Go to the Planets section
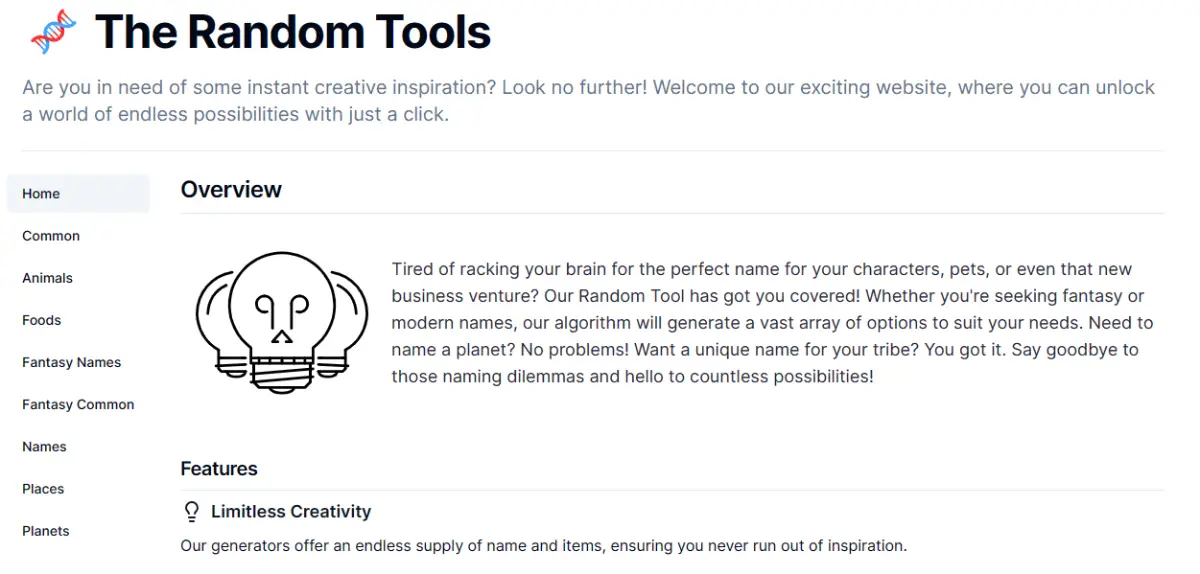Viewport: 1200px width, 574px height. click(x=46, y=531)
